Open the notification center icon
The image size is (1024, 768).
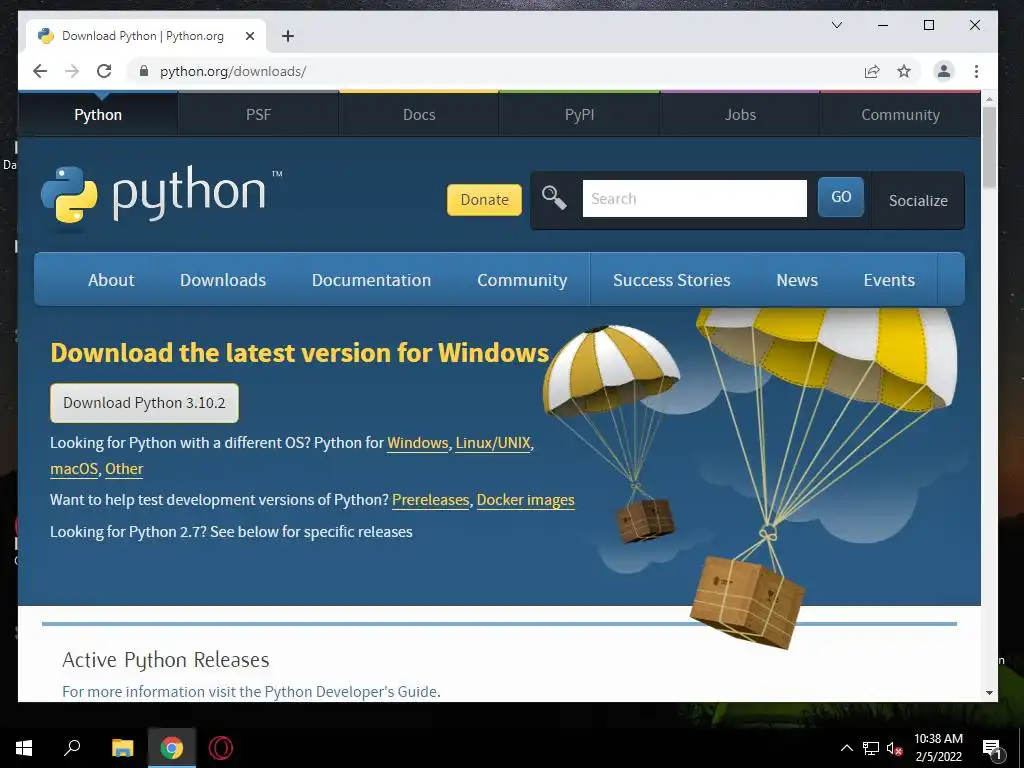(x=991, y=749)
